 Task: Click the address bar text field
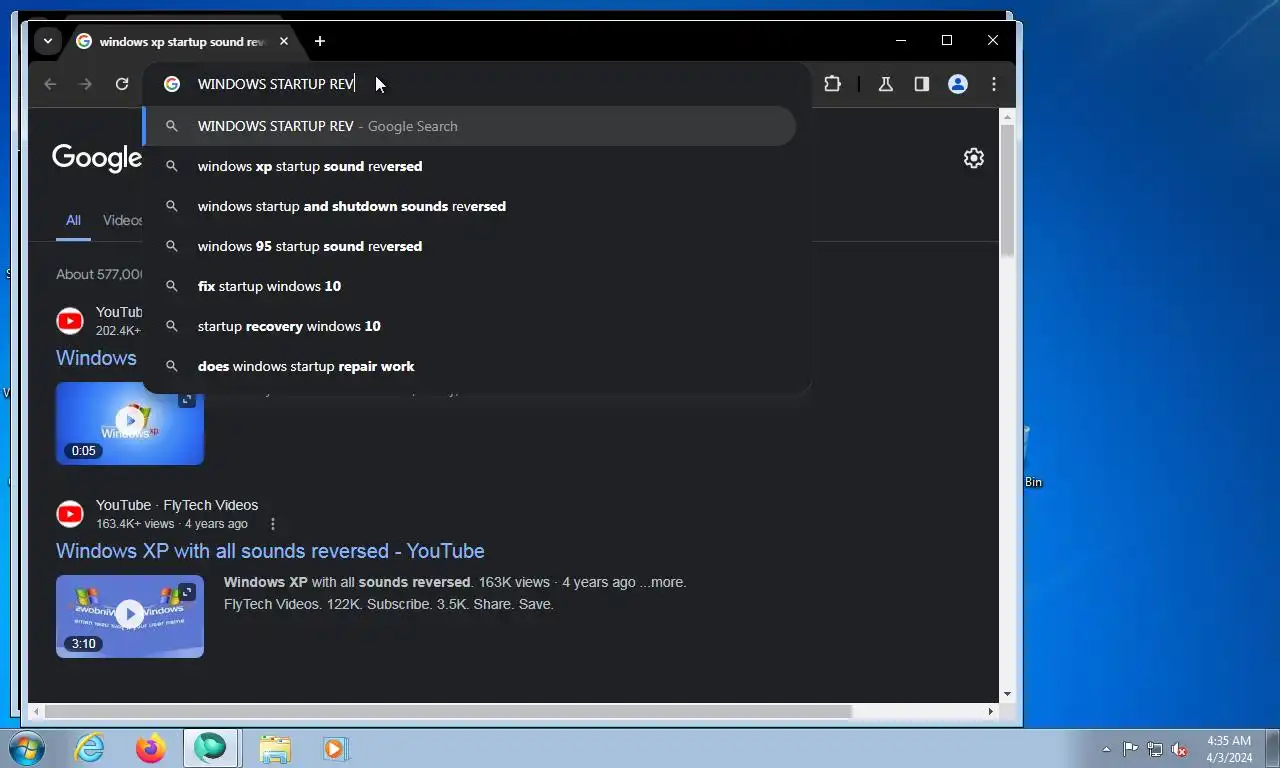point(478,84)
